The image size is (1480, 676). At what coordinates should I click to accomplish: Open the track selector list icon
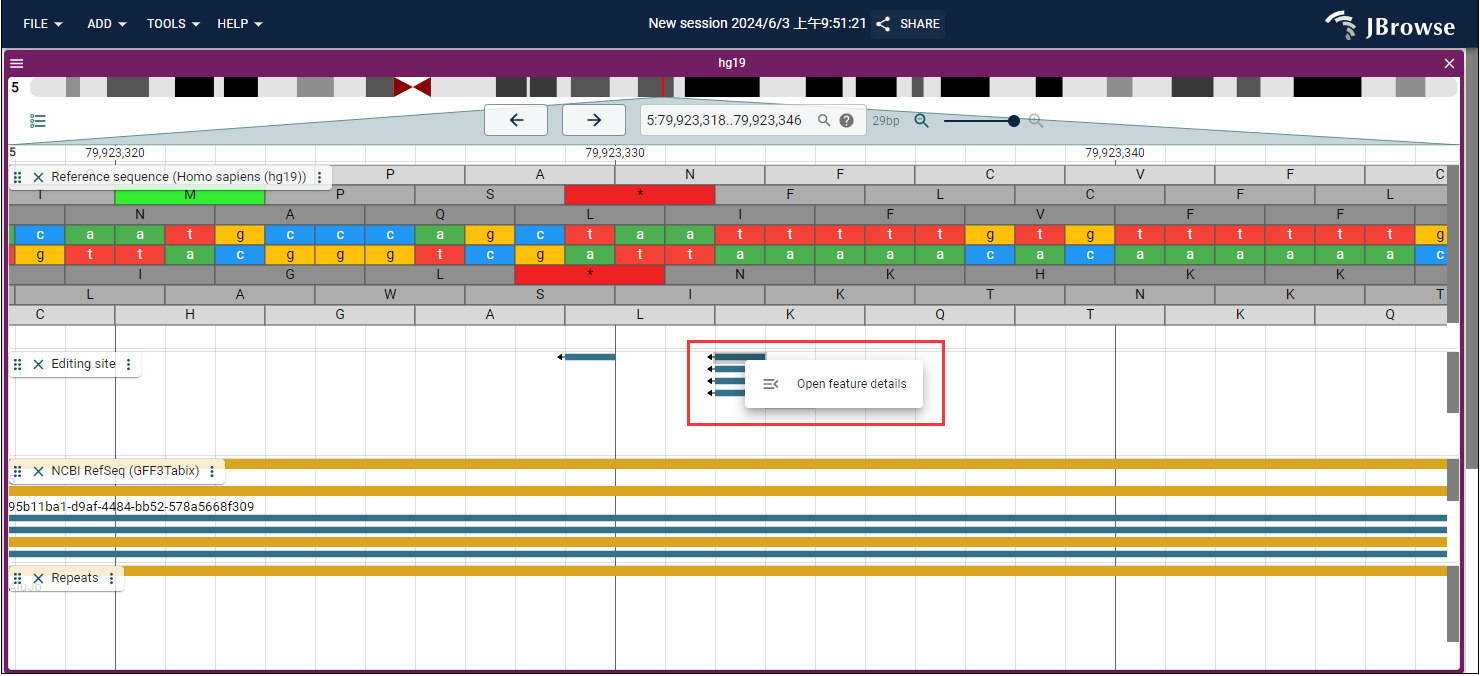click(38, 121)
